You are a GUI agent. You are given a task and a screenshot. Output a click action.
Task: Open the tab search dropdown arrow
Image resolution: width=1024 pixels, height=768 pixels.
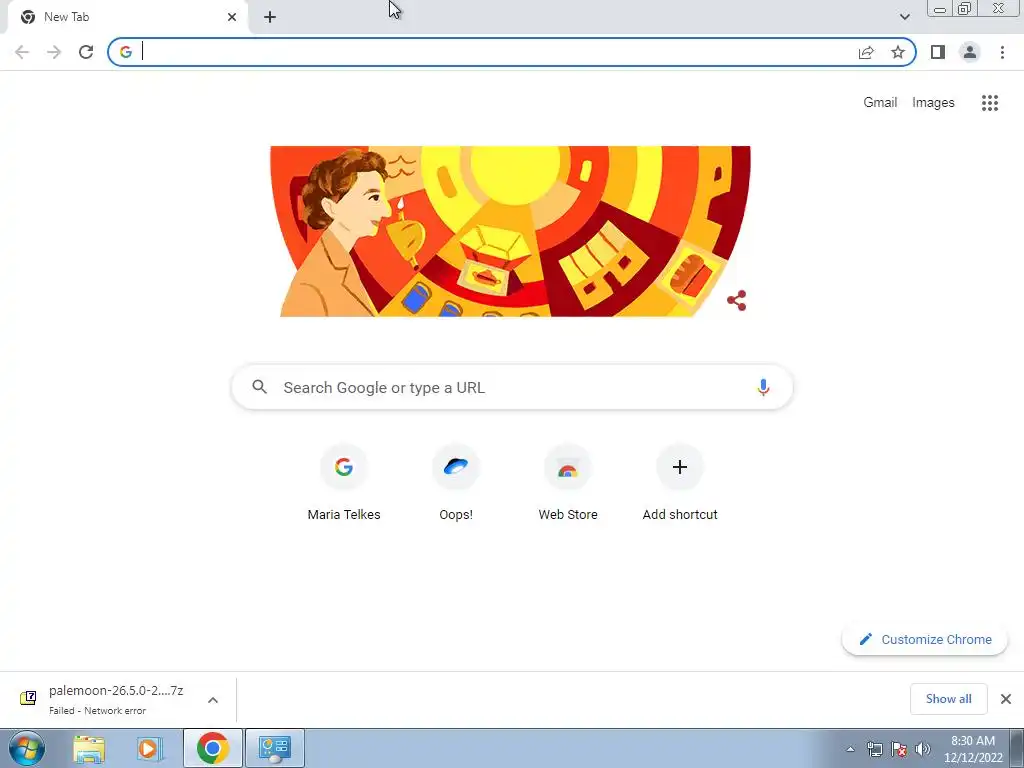(x=904, y=17)
